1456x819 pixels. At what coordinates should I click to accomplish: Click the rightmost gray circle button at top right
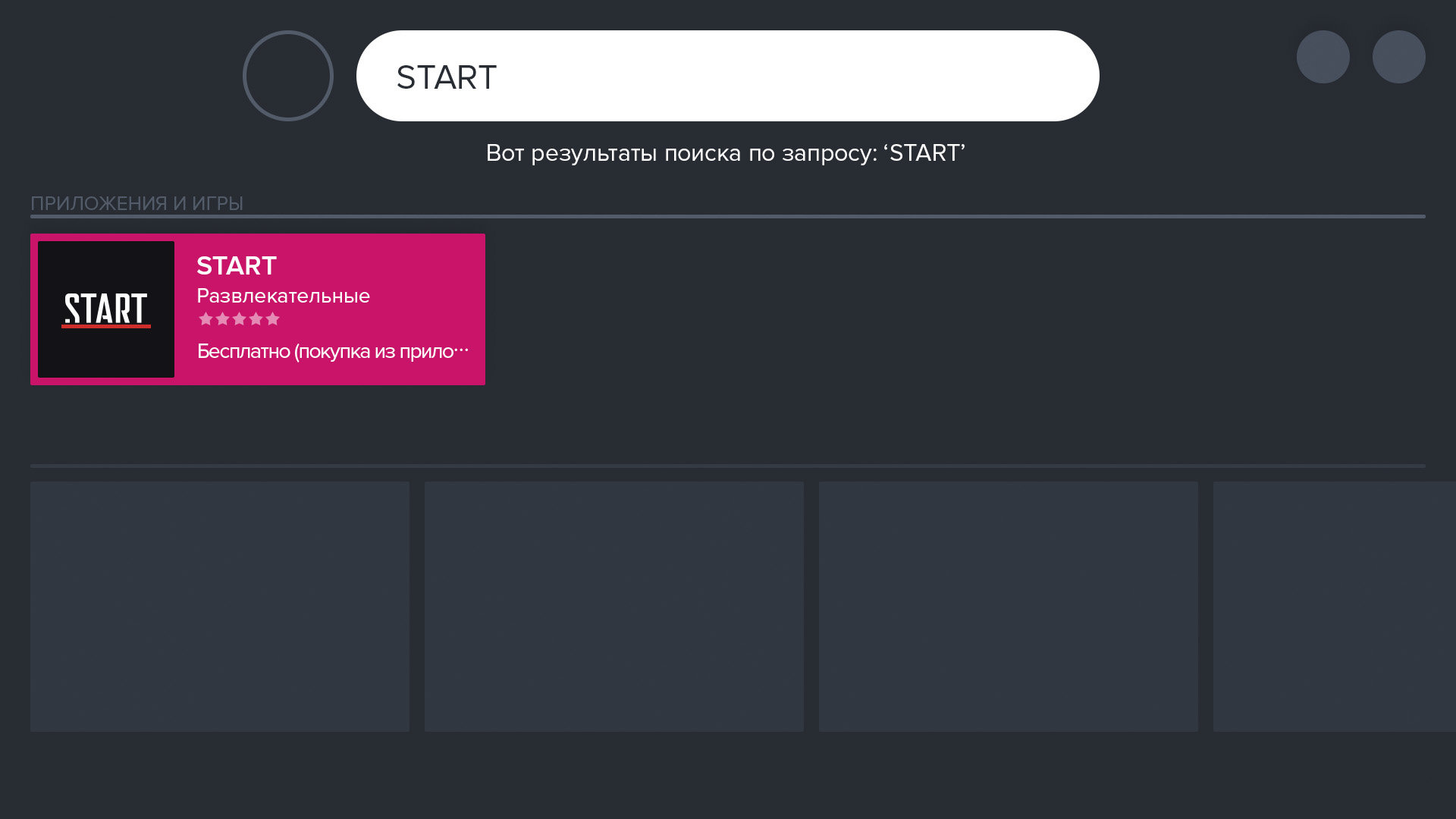tap(1398, 57)
